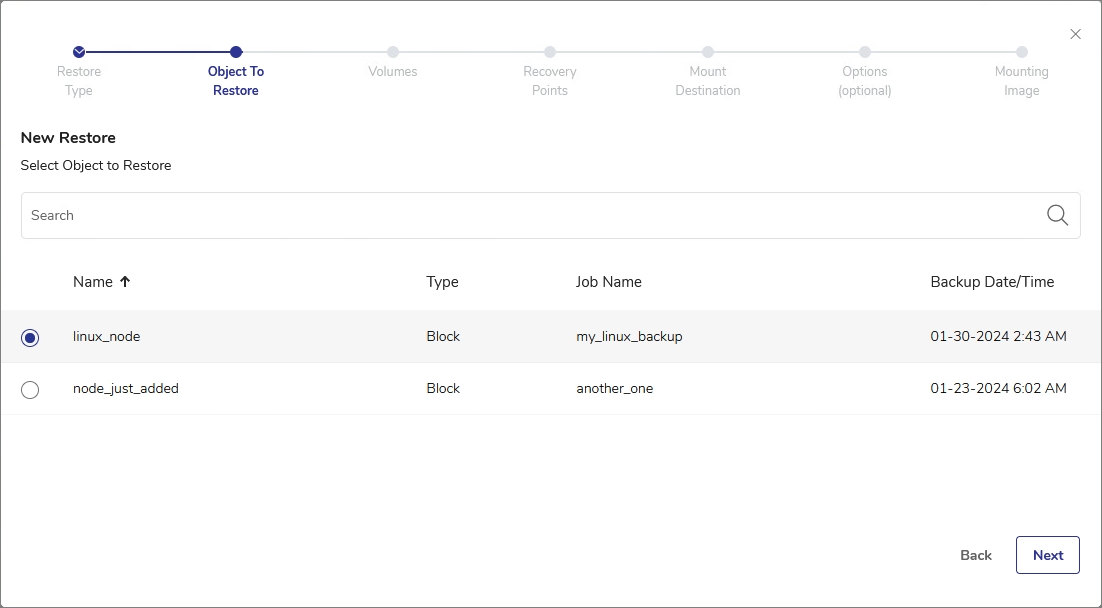
Task: Sort table by Type column
Action: [442, 282]
